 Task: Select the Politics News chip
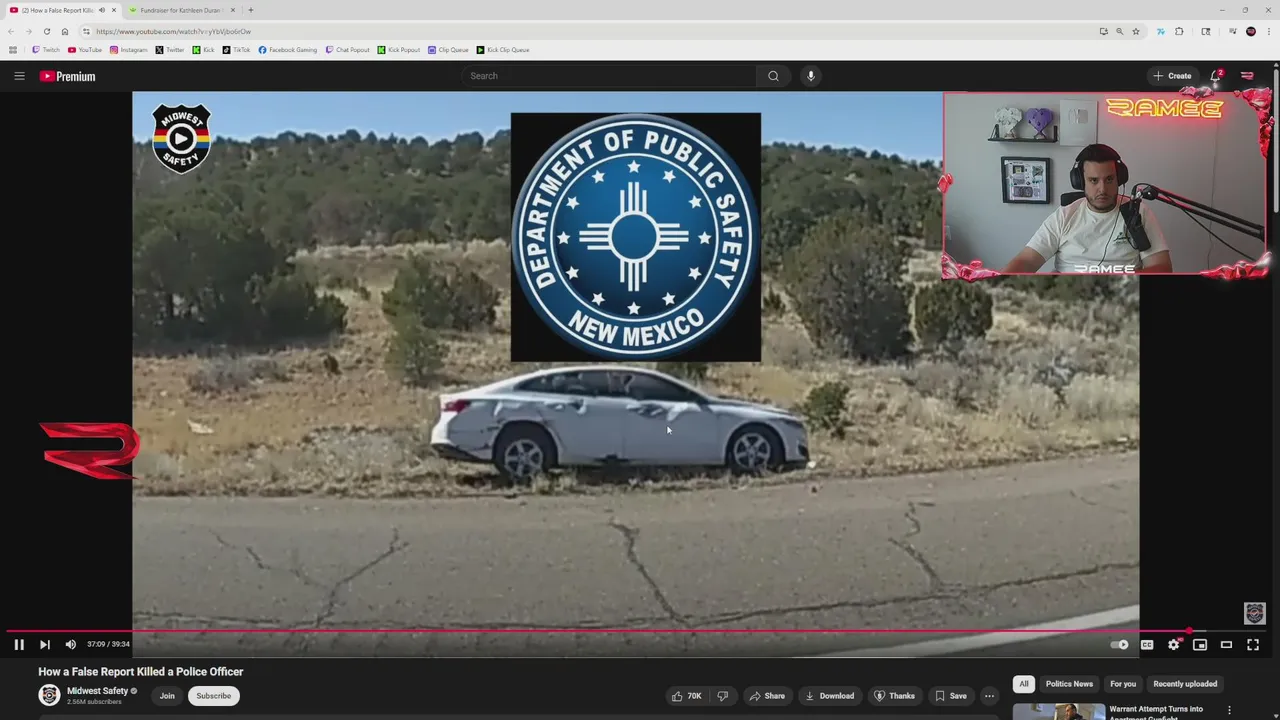click(1069, 684)
